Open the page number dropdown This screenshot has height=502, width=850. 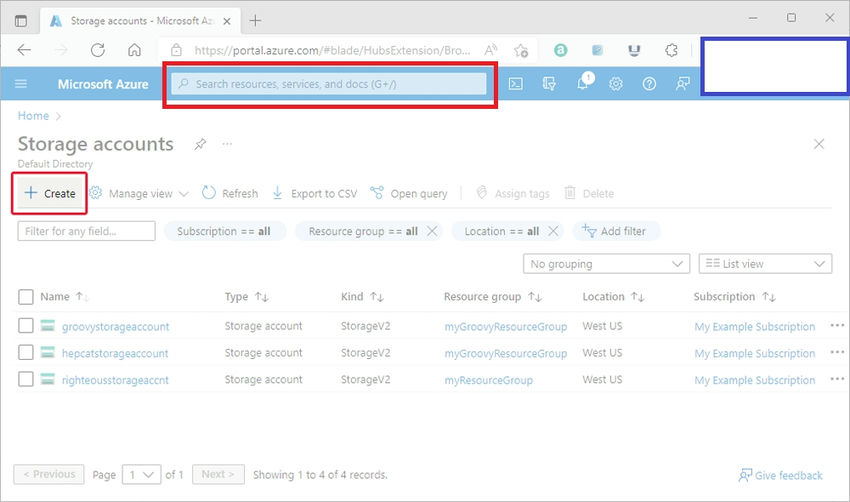141,475
